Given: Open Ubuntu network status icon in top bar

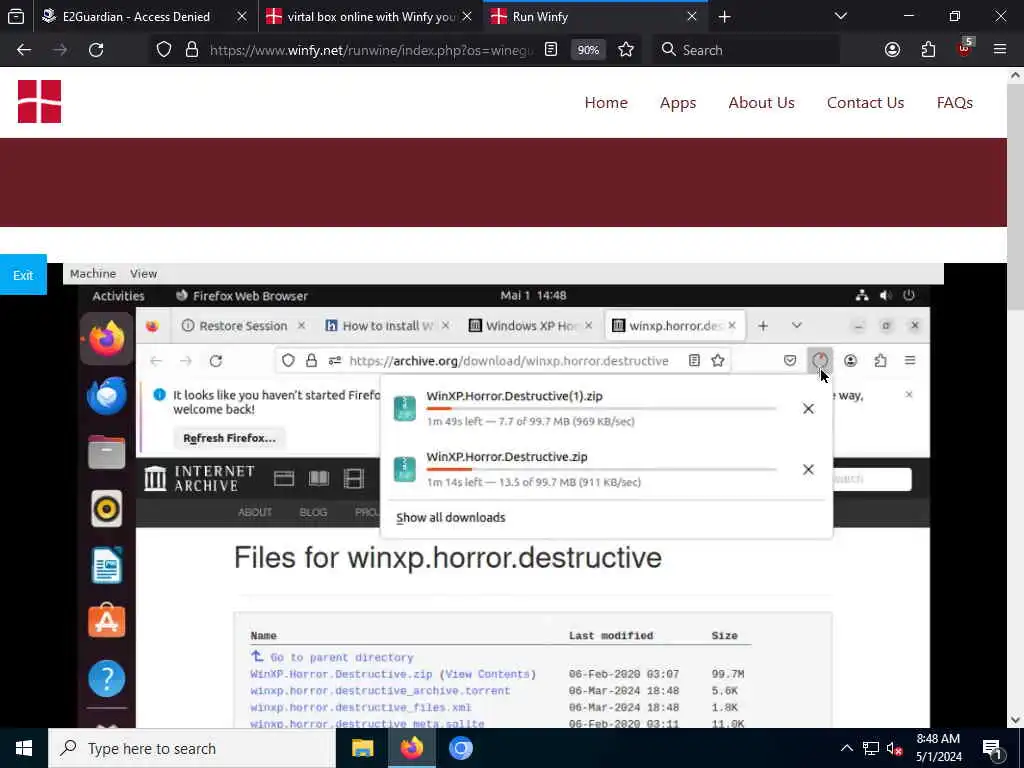Looking at the screenshot, I should click(x=862, y=295).
